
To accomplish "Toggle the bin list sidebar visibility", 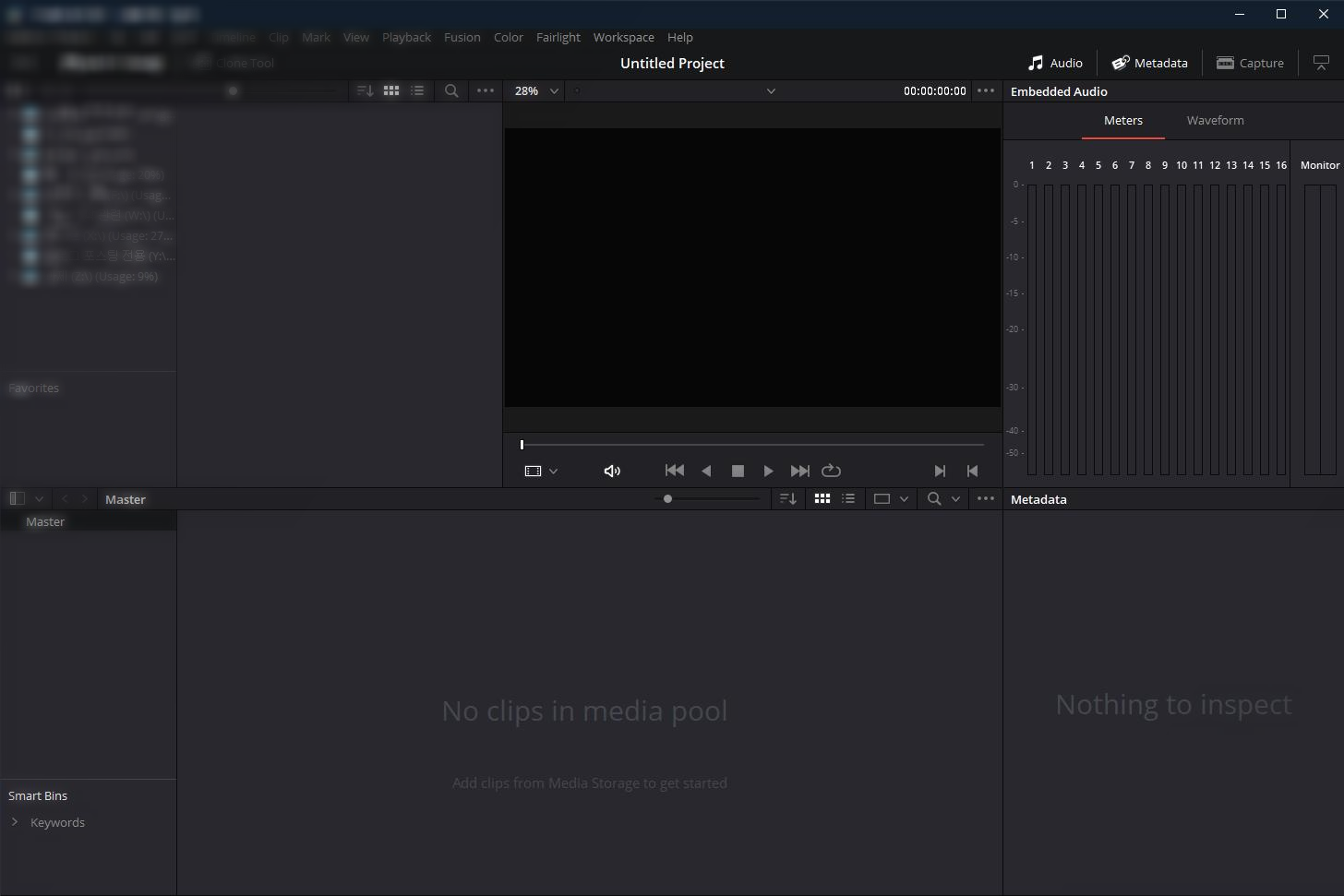I will 16,498.
